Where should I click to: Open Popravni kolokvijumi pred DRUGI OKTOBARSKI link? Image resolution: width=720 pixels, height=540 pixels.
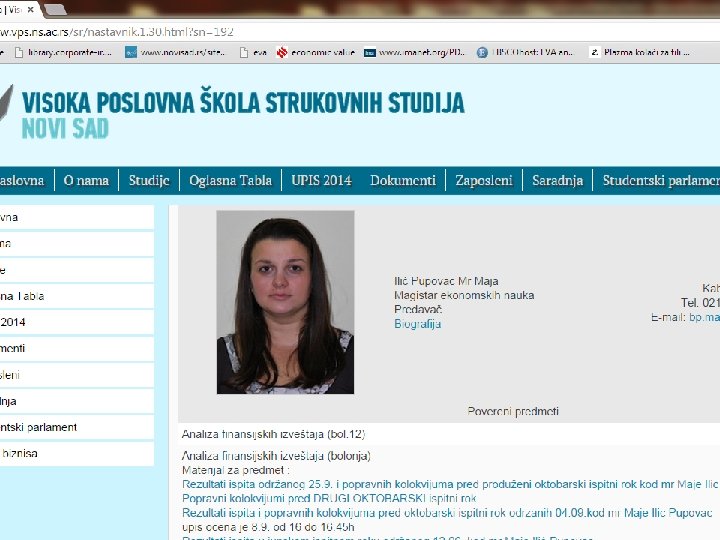click(x=329, y=498)
